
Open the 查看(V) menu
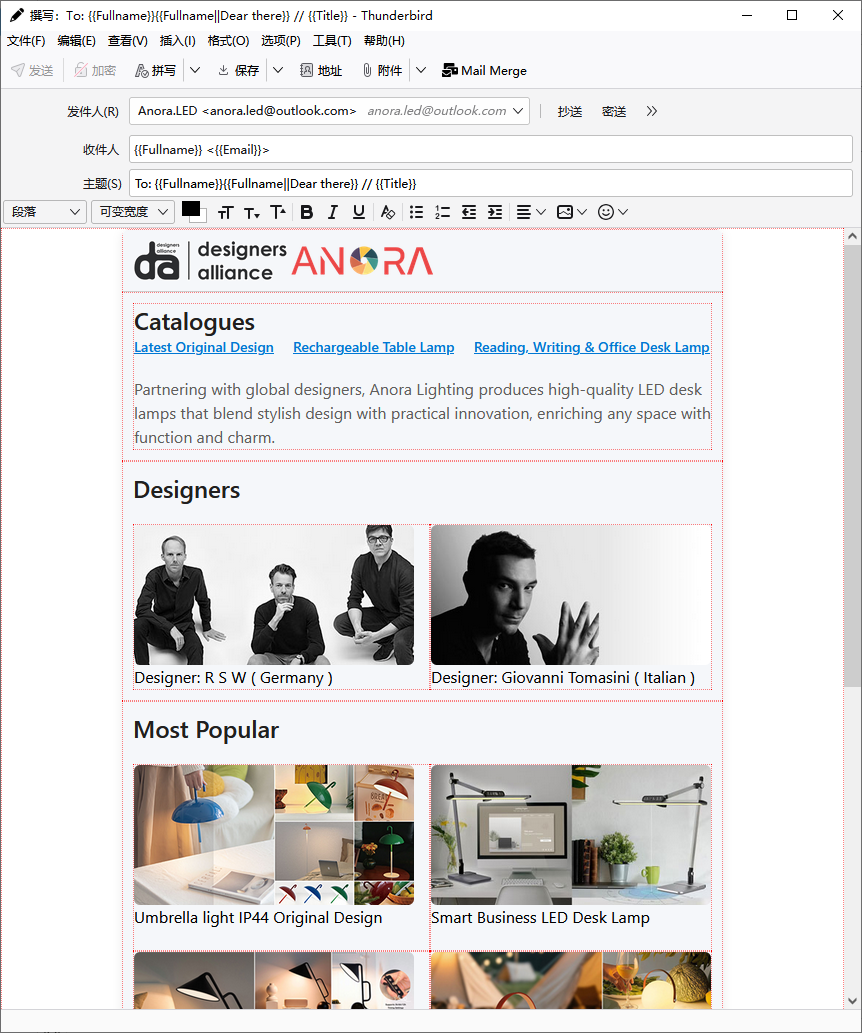pyautogui.click(x=128, y=41)
